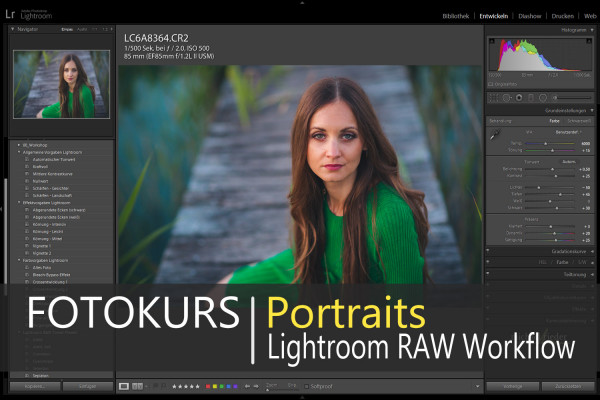Click the Autom. tone button
Screen dimensions: 600x400
[569, 162]
